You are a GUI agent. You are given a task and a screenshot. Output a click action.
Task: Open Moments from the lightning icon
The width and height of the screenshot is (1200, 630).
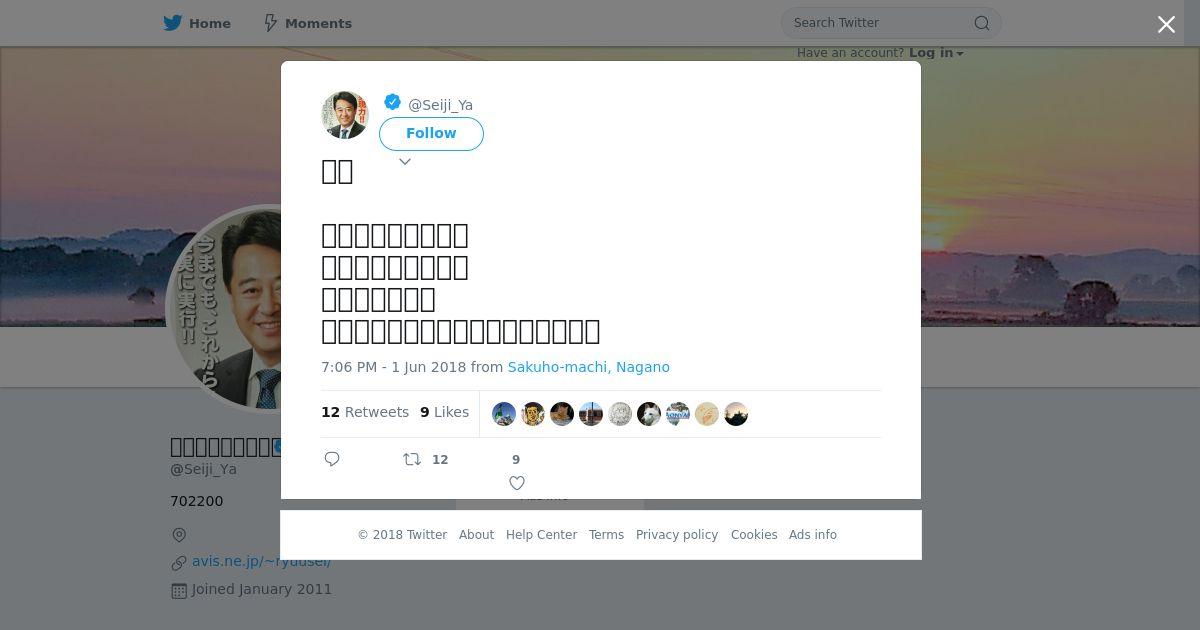coord(270,23)
